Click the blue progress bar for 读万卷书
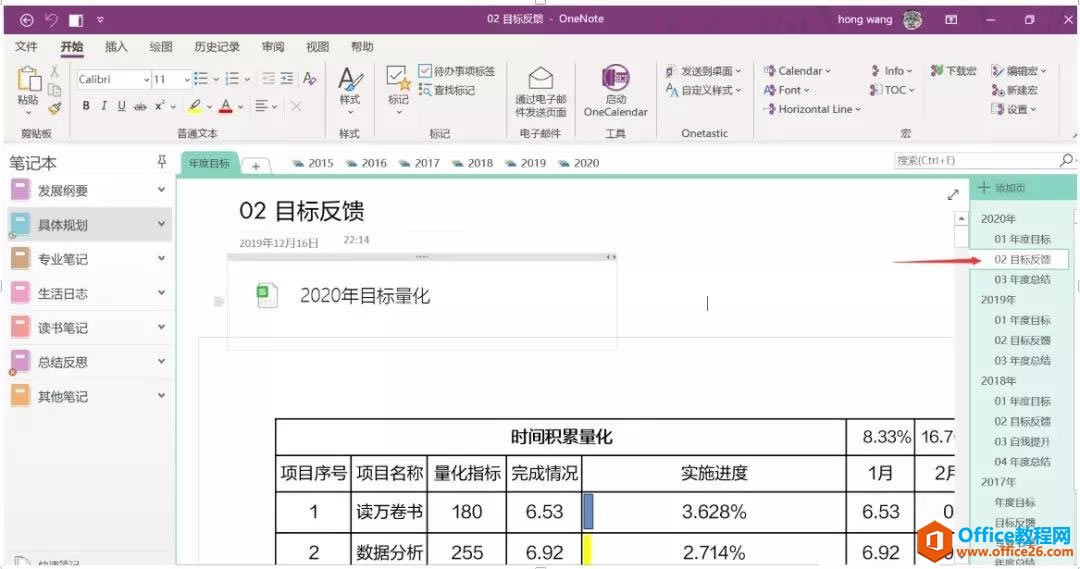Viewport: 1080px width, 569px height. tap(588, 511)
